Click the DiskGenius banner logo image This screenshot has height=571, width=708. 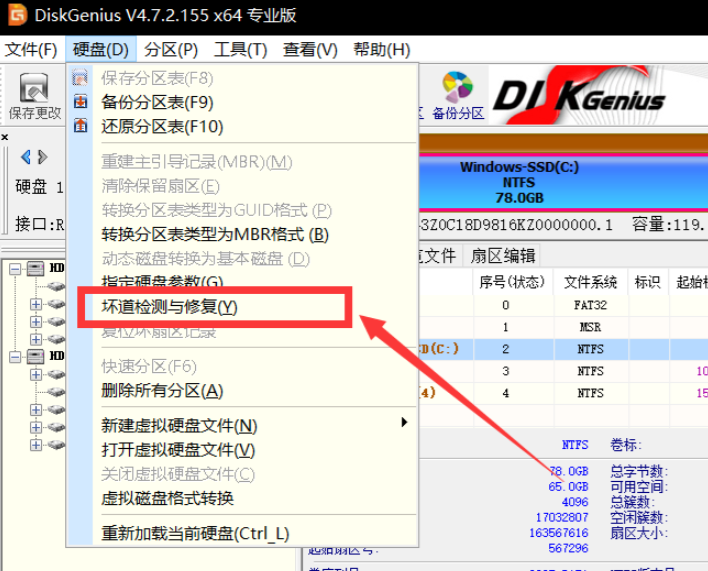tap(579, 97)
